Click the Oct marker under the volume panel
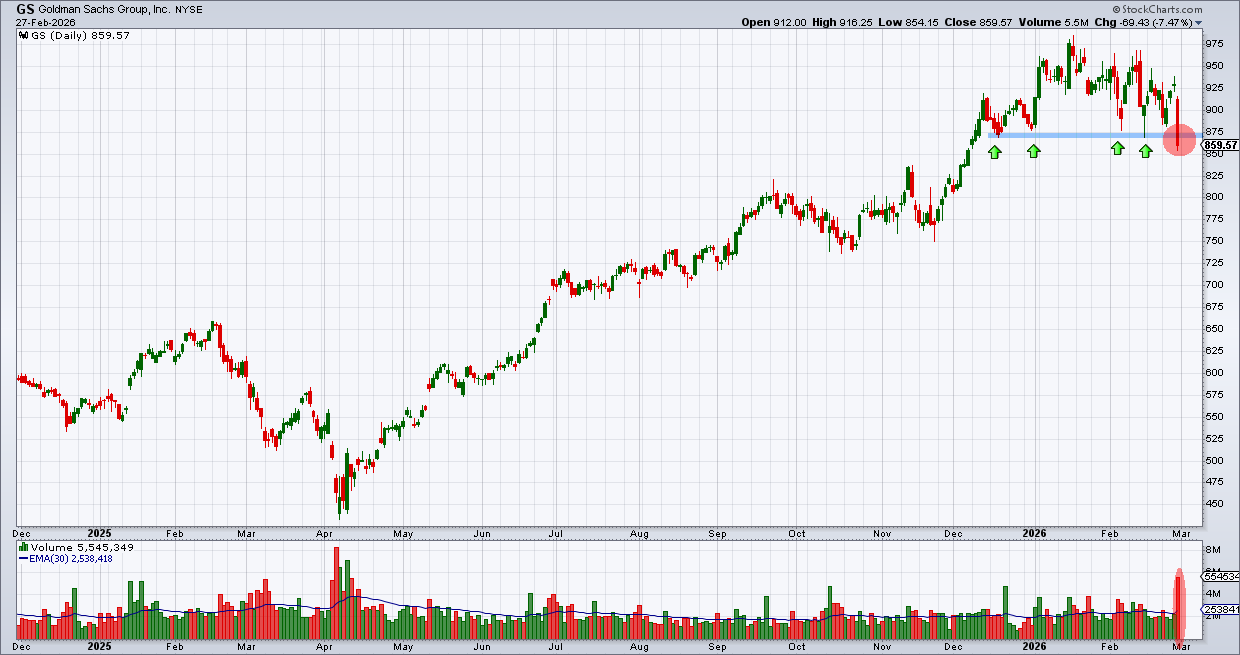The height and width of the screenshot is (655, 1240). (797, 647)
